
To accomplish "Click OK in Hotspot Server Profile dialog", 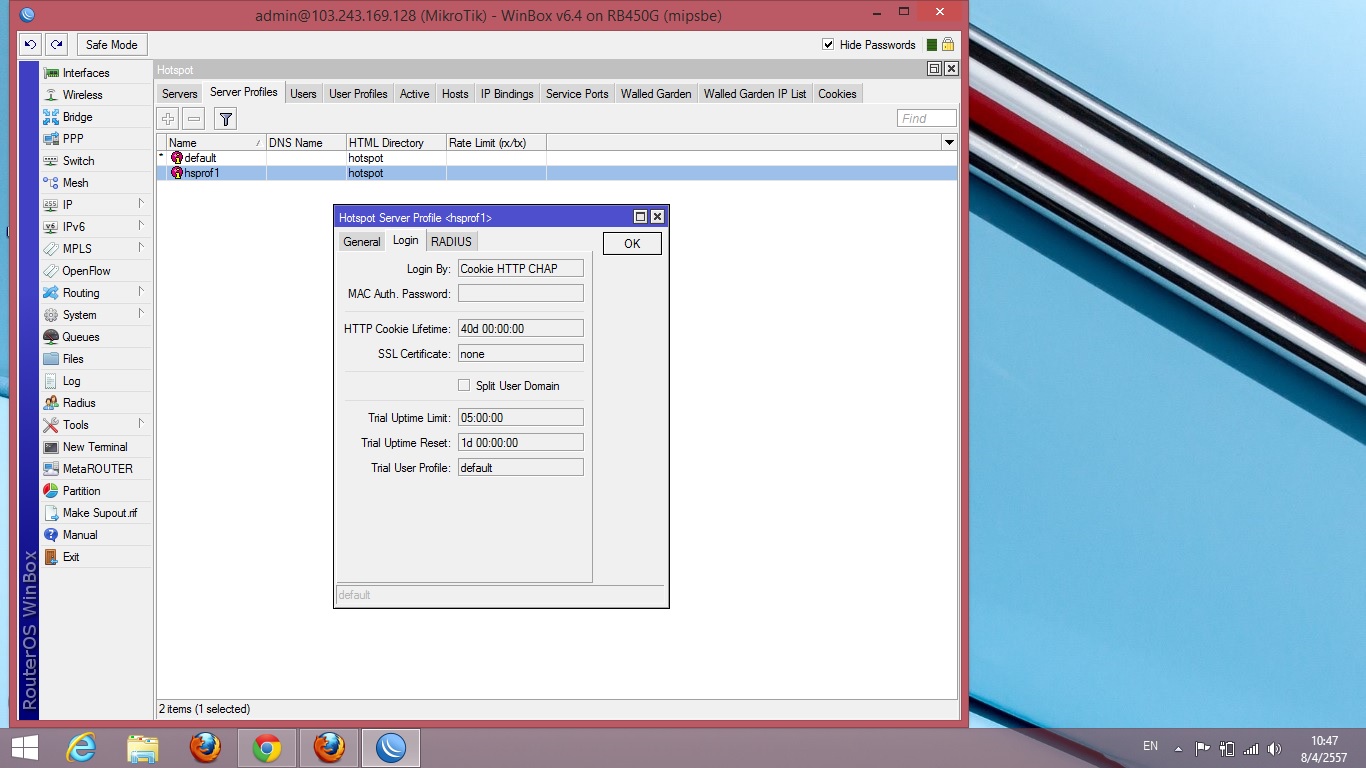I will coord(632,244).
